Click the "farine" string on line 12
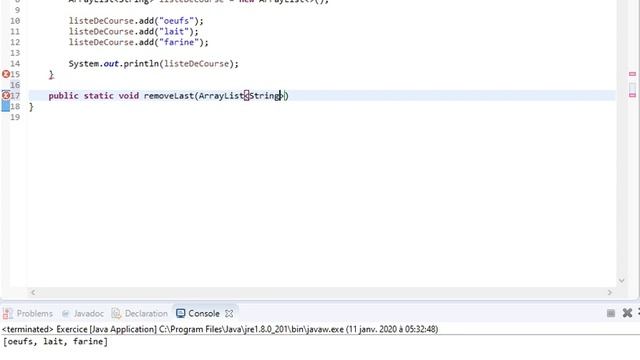 (x=179, y=42)
